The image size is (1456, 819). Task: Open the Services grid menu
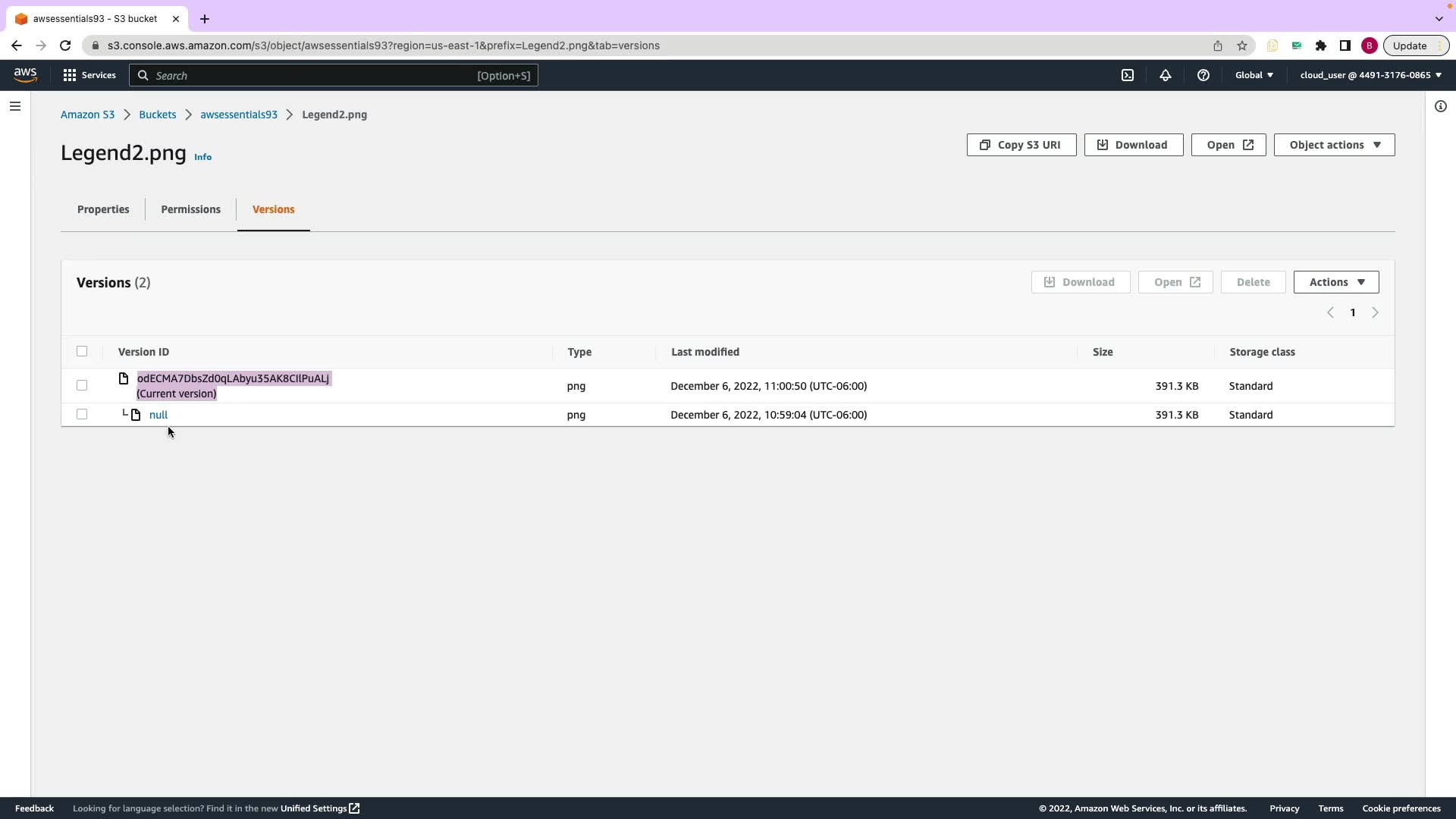point(89,75)
